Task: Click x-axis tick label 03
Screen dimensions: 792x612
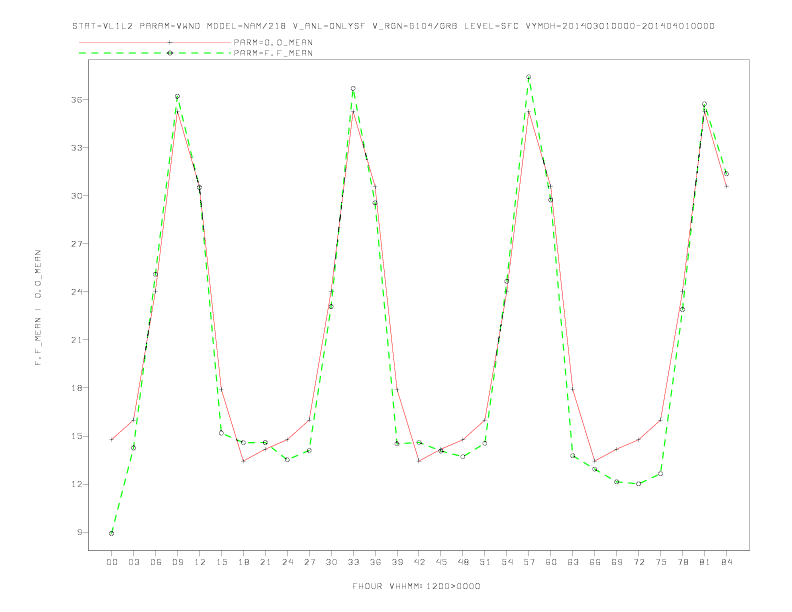Action: 133,562
